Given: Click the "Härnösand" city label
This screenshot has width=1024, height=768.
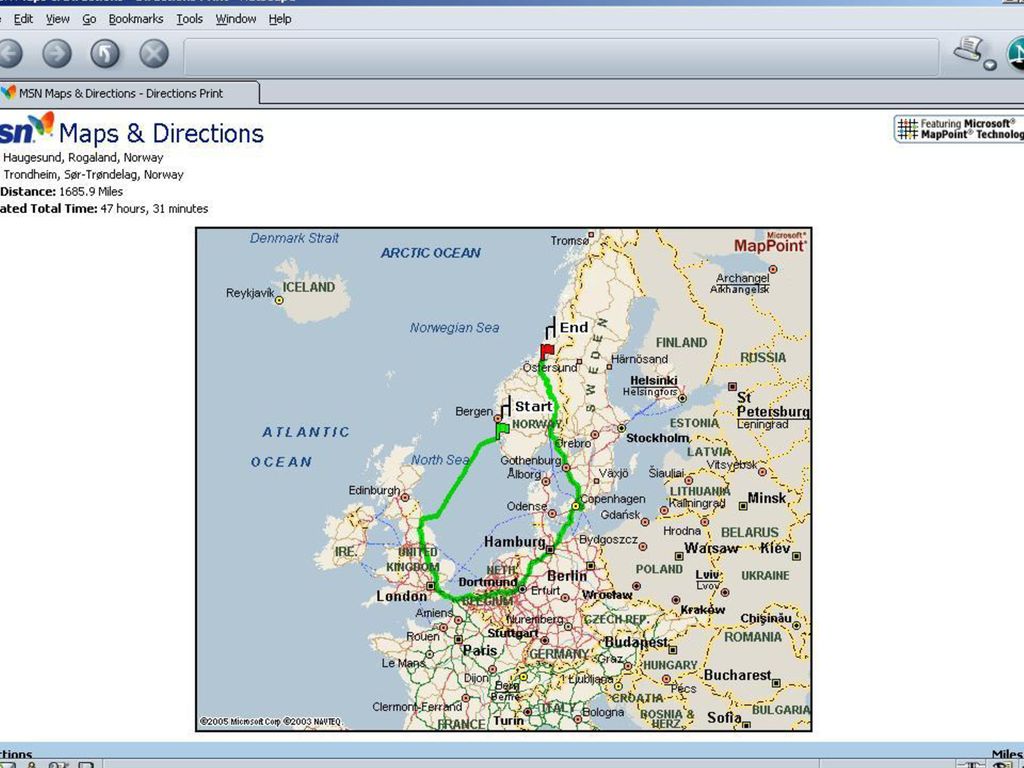Looking at the screenshot, I should coord(639,359).
